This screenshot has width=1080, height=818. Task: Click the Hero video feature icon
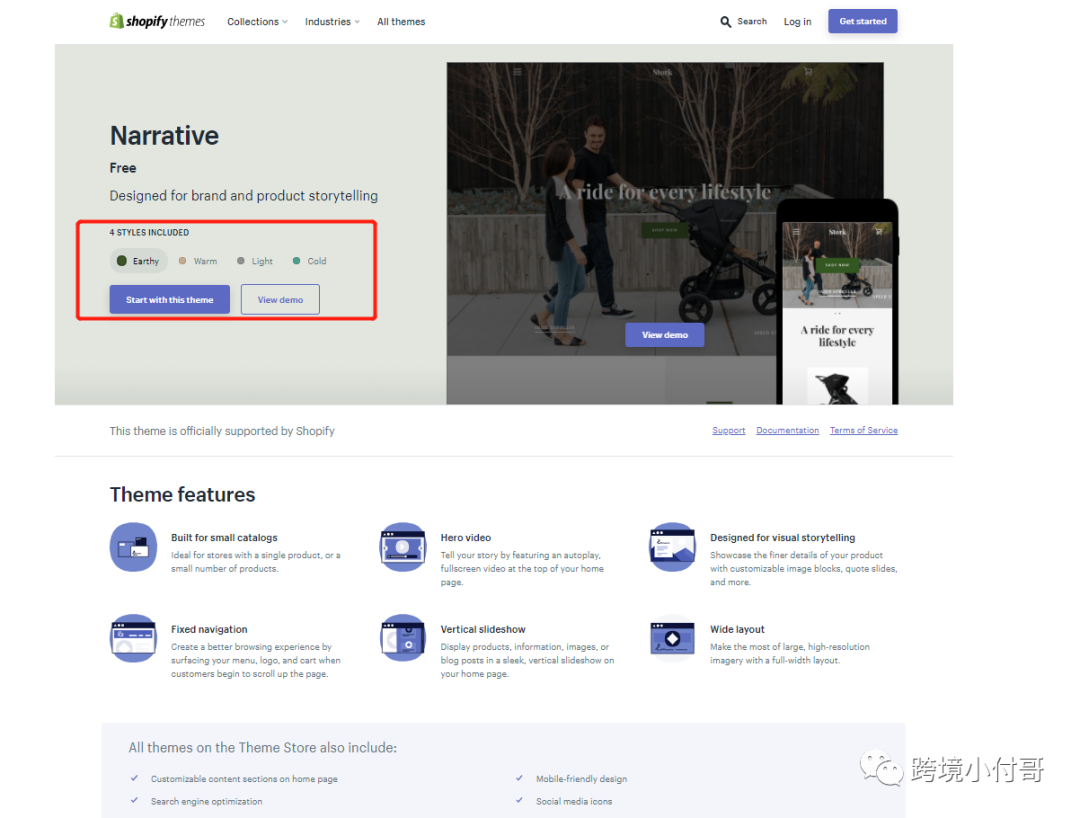(403, 547)
